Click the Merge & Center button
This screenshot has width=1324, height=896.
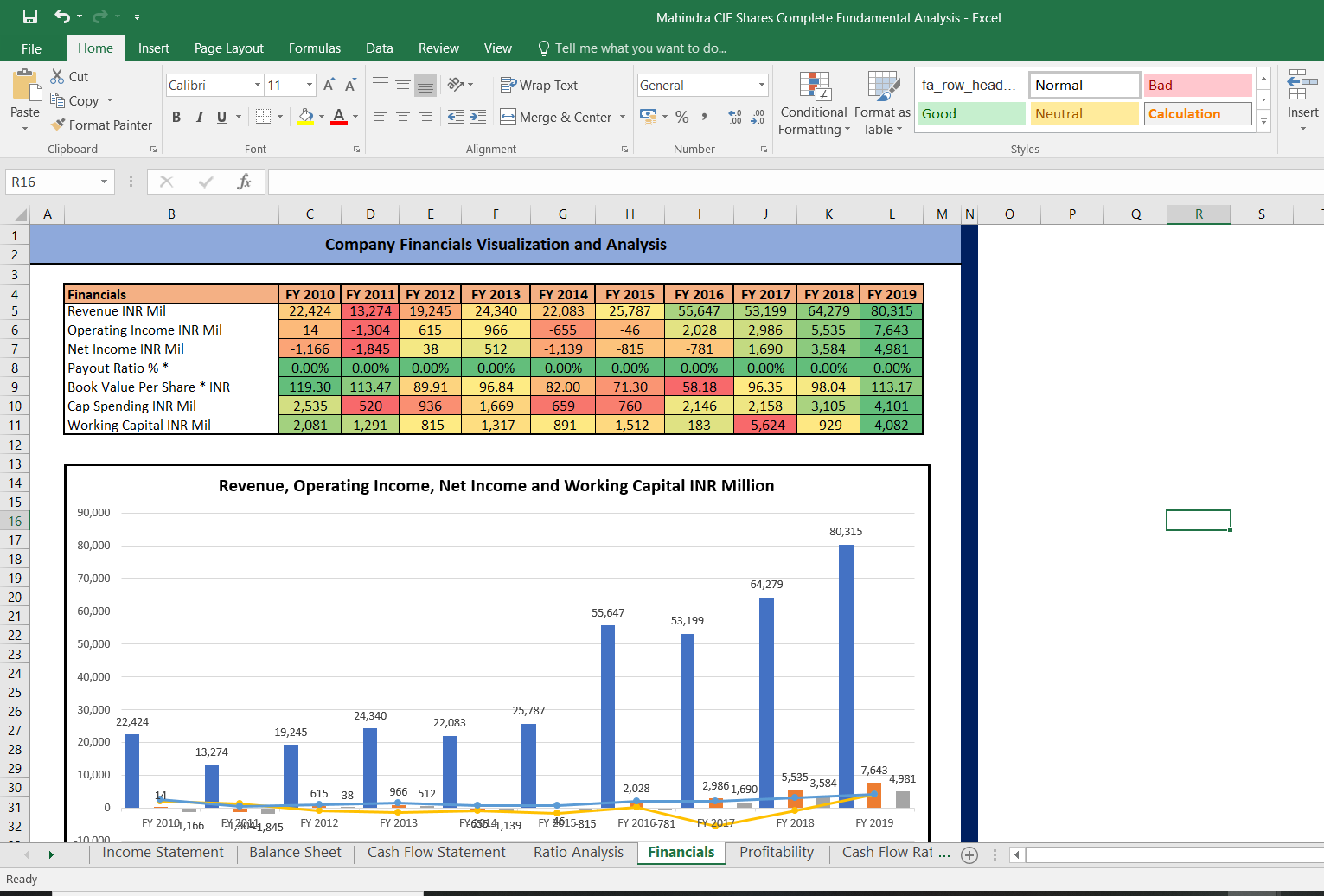(556, 117)
